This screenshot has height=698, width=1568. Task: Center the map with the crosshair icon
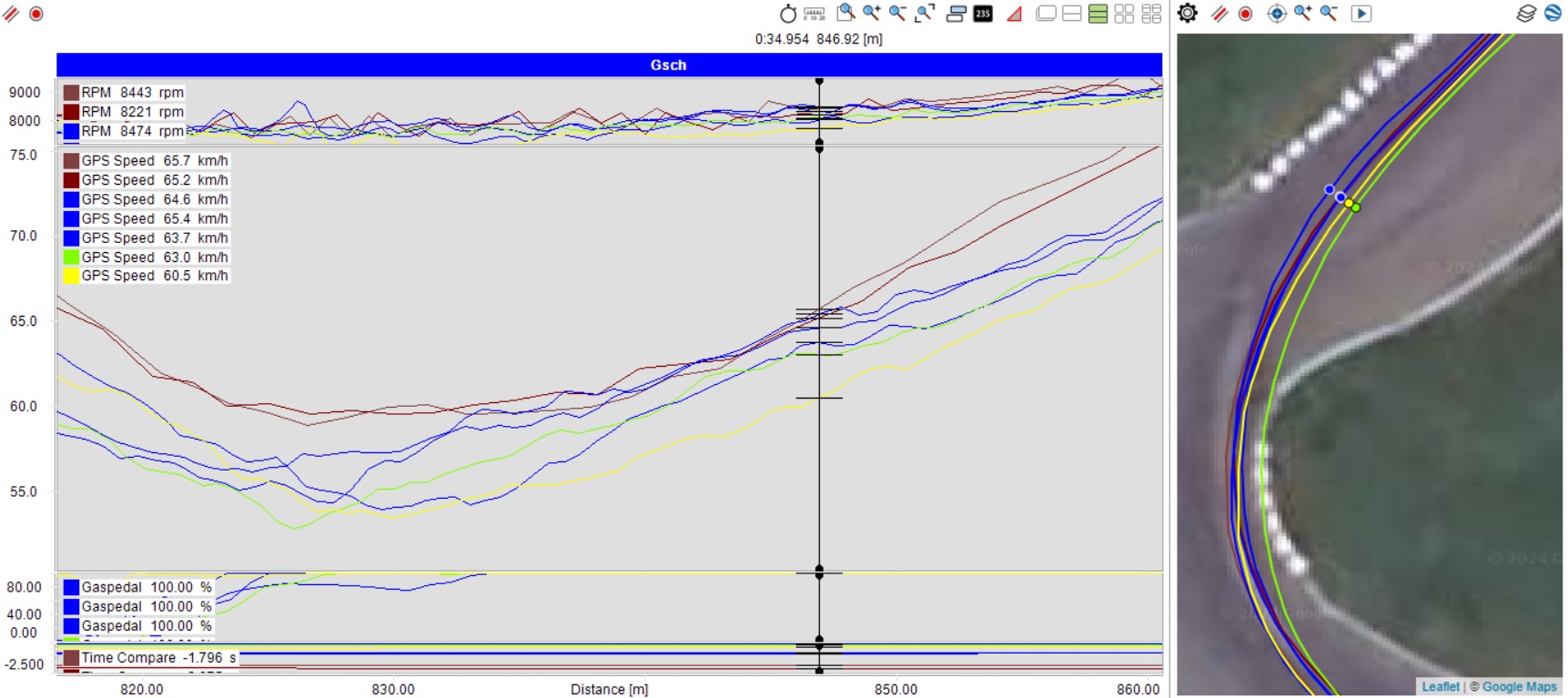(x=1277, y=14)
